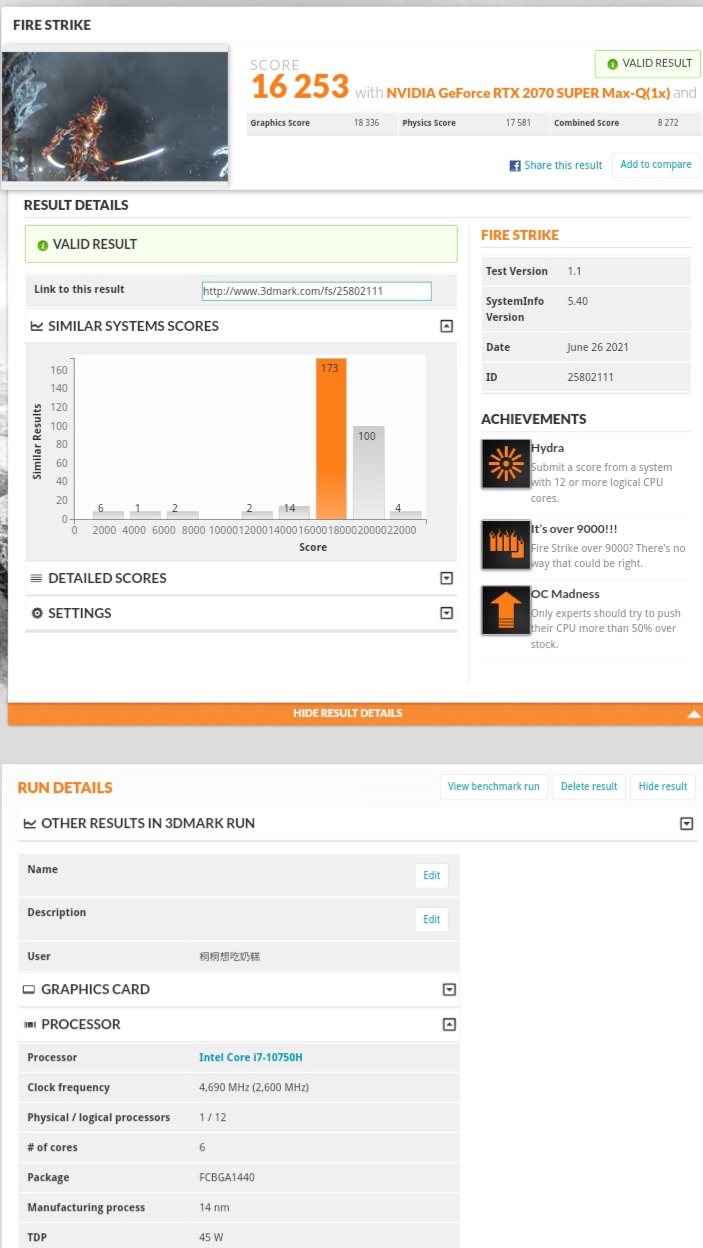
Task: Click the date June 26 2021
Action: click(x=597, y=348)
